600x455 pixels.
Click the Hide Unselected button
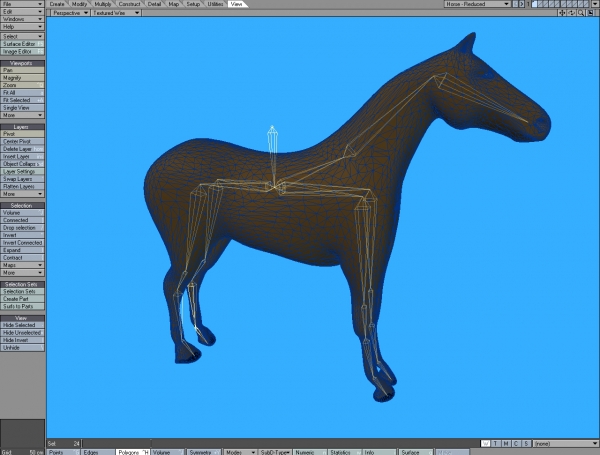coord(22,333)
